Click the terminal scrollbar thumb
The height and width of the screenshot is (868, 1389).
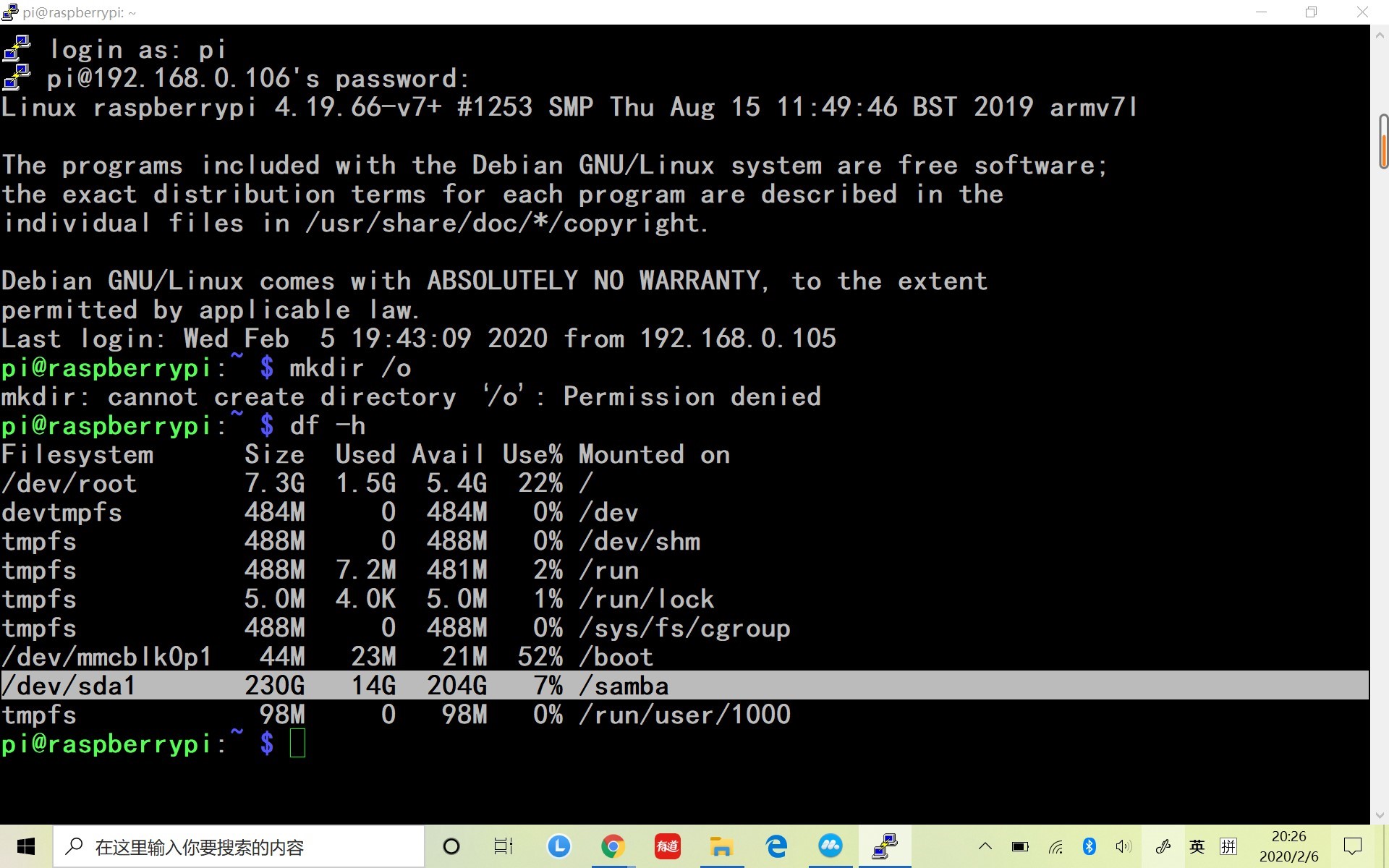click(1382, 141)
